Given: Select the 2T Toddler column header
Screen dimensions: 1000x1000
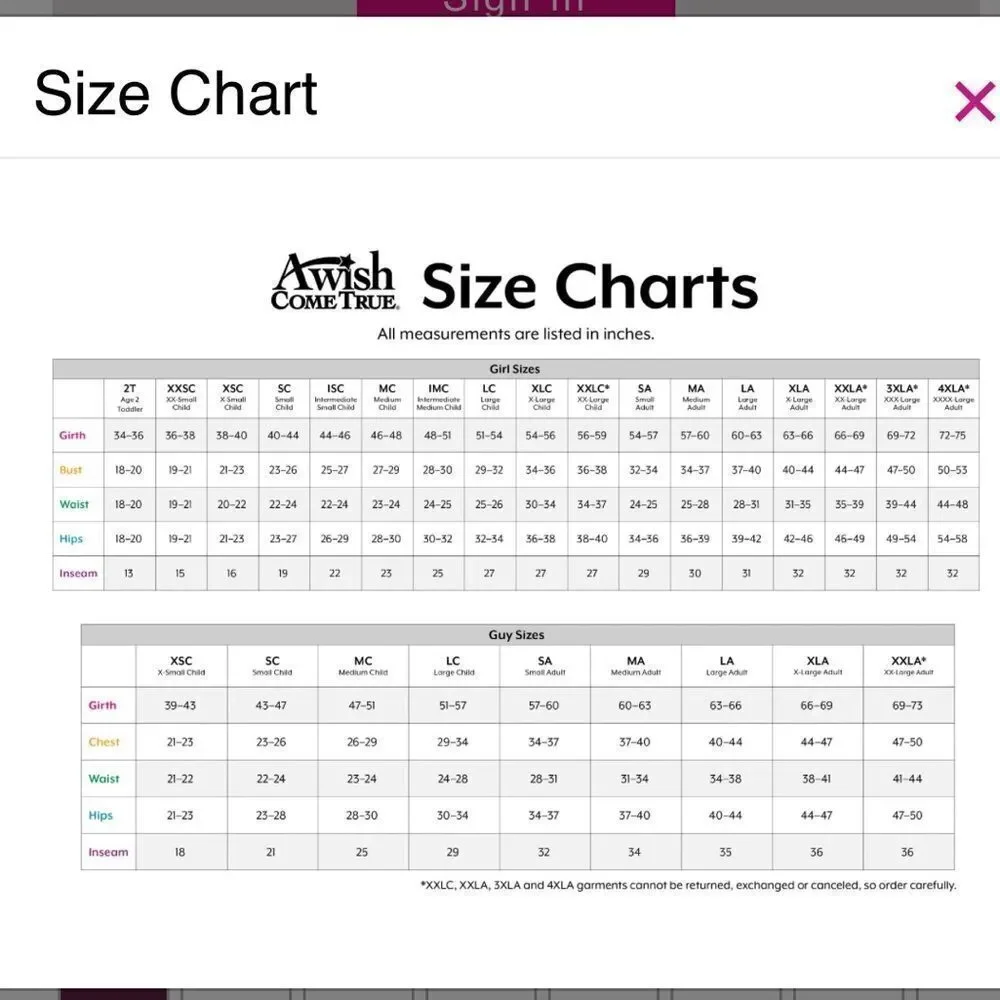Looking at the screenshot, I should coord(129,398).
